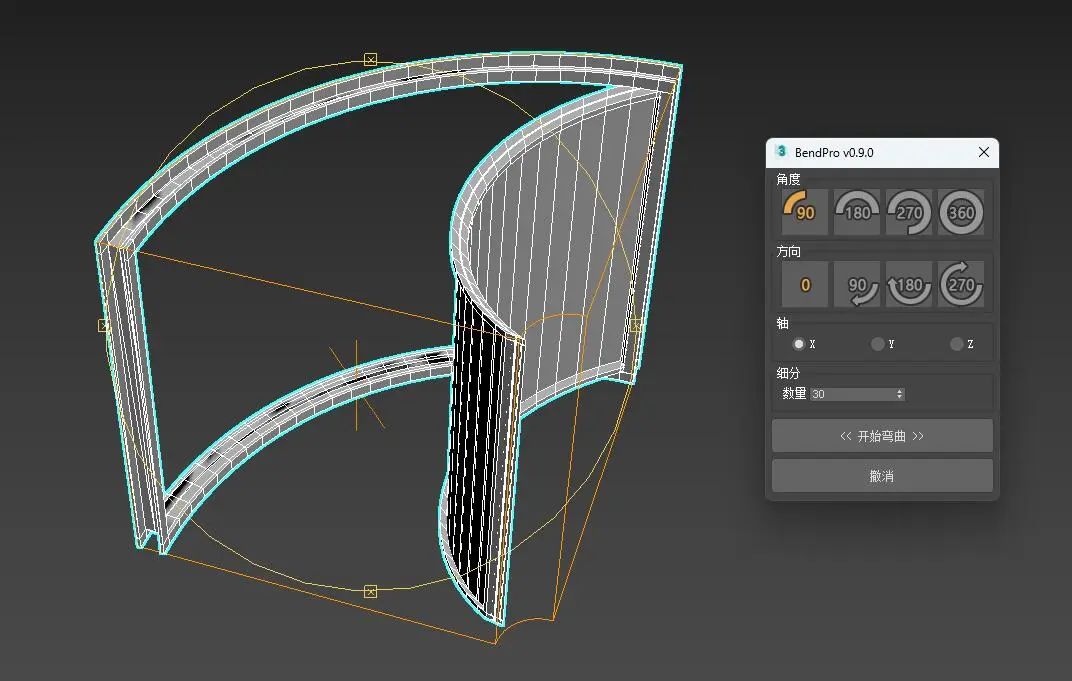Click inside the 数量 value field
Viewport: 1072px width, 681px height.
coord(850,393)
